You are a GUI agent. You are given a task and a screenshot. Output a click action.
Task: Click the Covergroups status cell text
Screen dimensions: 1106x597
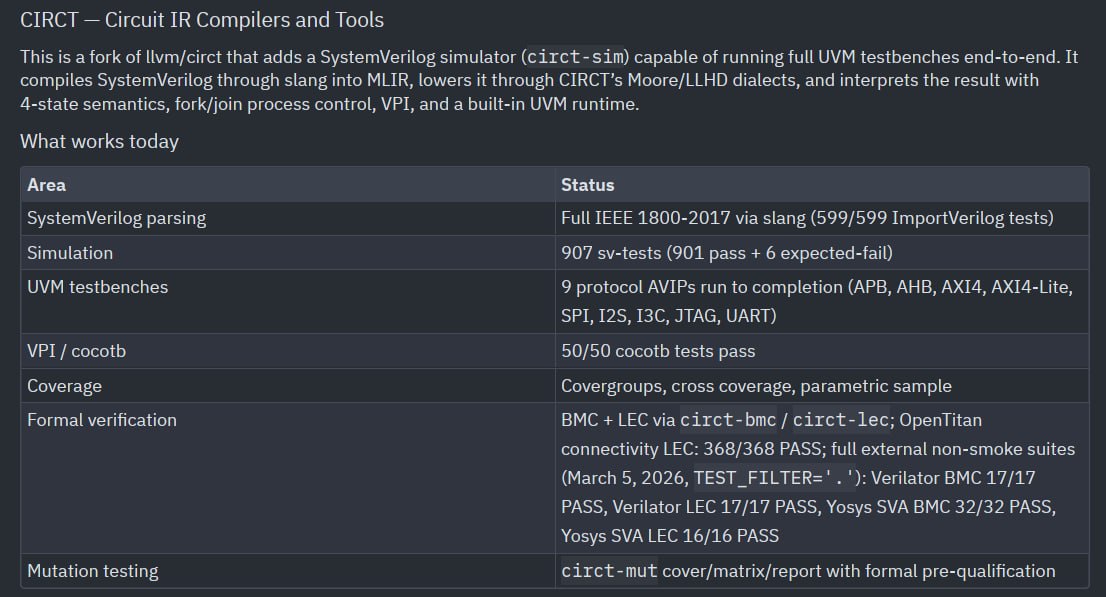click(x=756, y=386)
